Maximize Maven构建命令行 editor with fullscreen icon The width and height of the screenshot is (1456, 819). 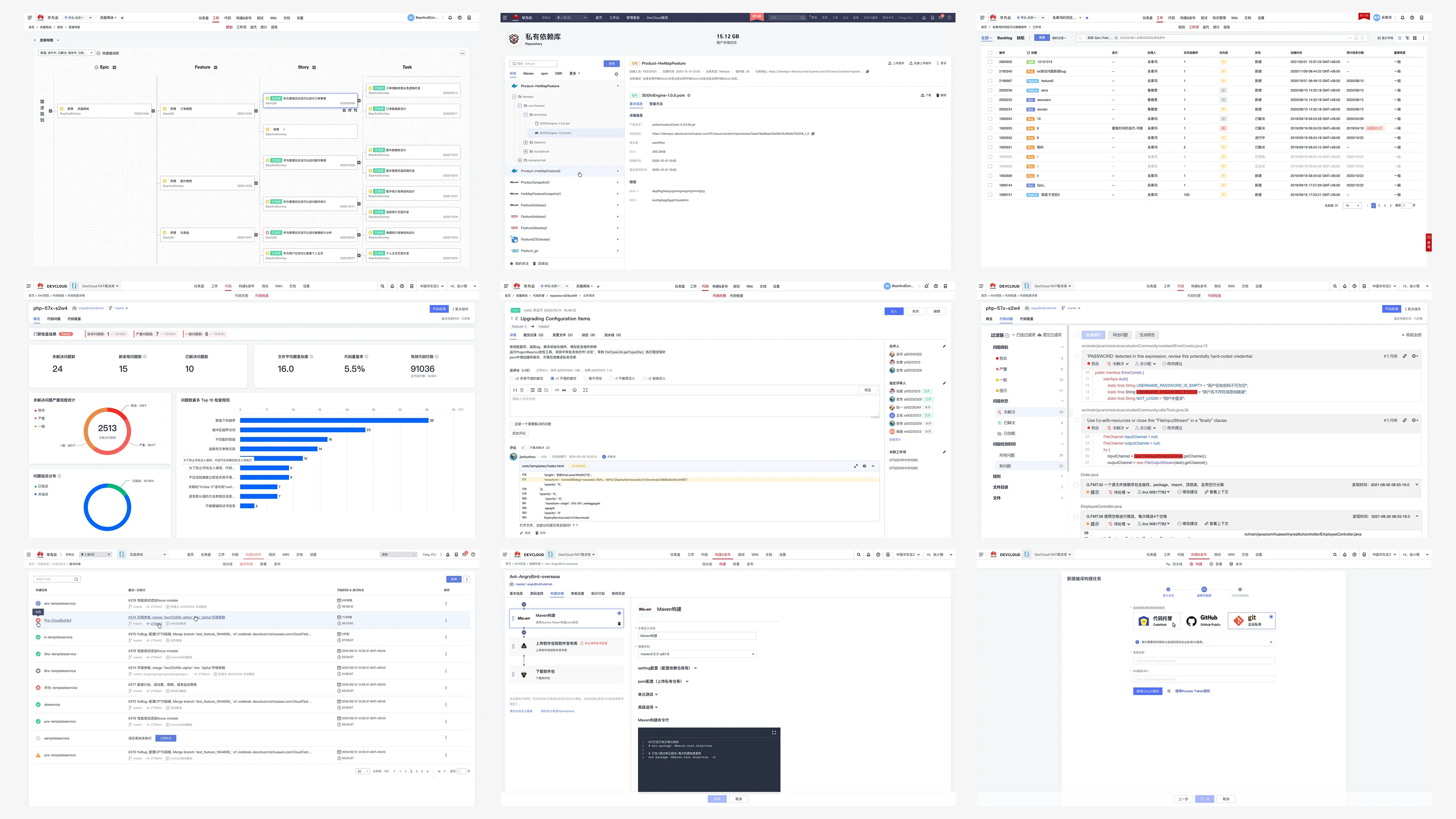click(774, 733)
